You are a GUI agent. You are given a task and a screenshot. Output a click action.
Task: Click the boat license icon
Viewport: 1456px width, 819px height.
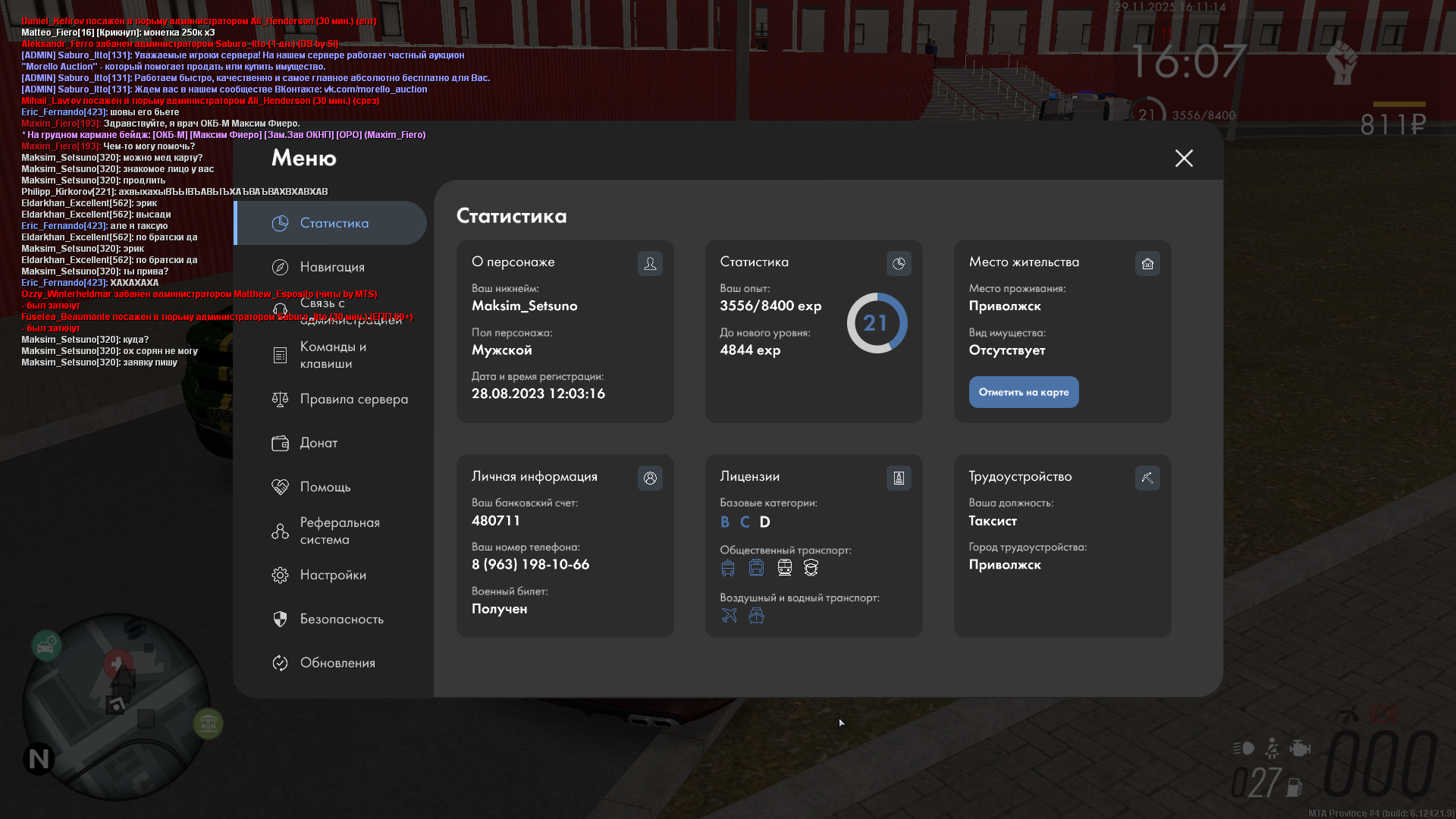coord(756,616)
